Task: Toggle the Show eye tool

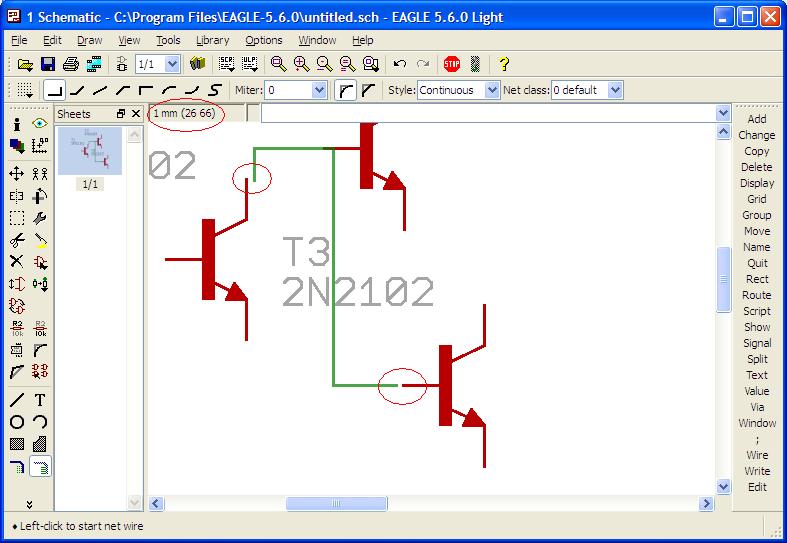Action: pyautogui.click(x=40, y=123)
